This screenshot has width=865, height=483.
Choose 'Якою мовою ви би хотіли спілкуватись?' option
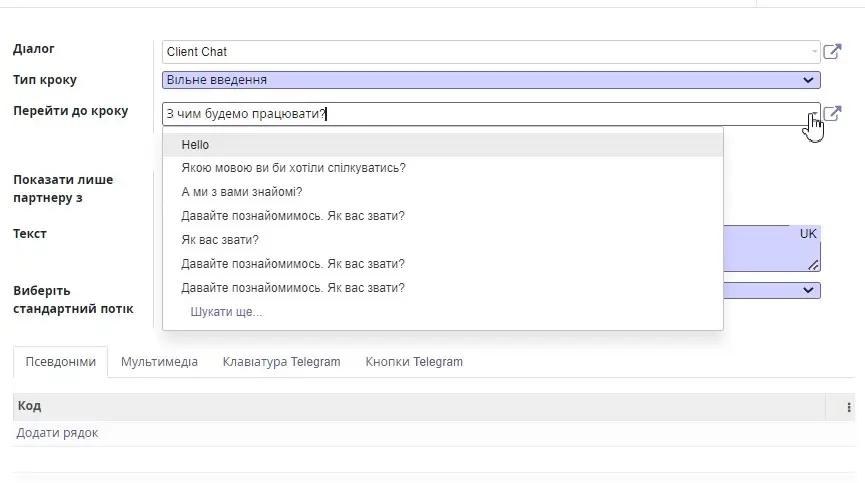293,168
